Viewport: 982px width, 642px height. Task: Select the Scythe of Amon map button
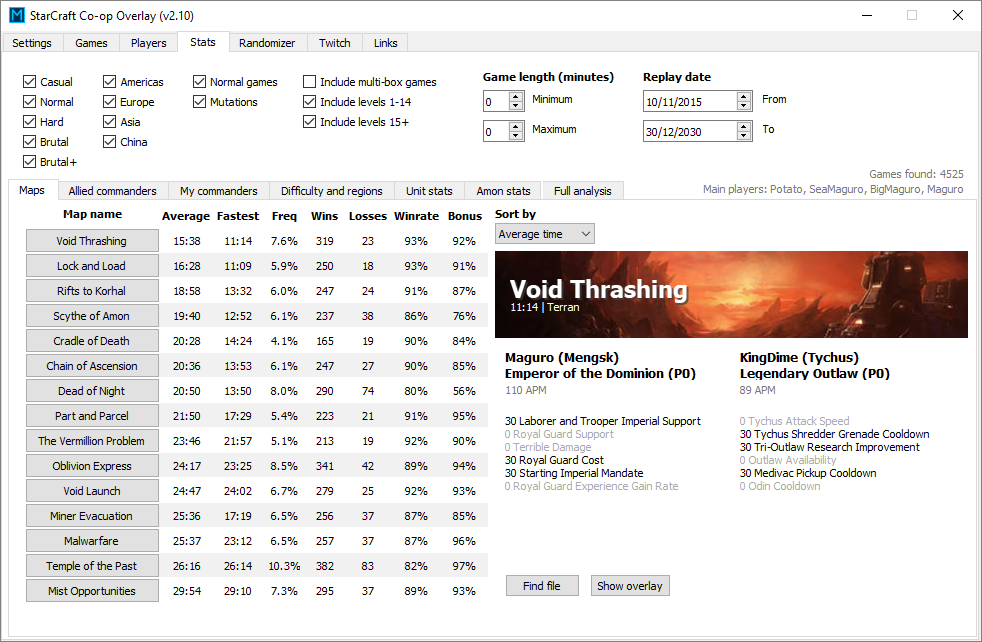92,316
